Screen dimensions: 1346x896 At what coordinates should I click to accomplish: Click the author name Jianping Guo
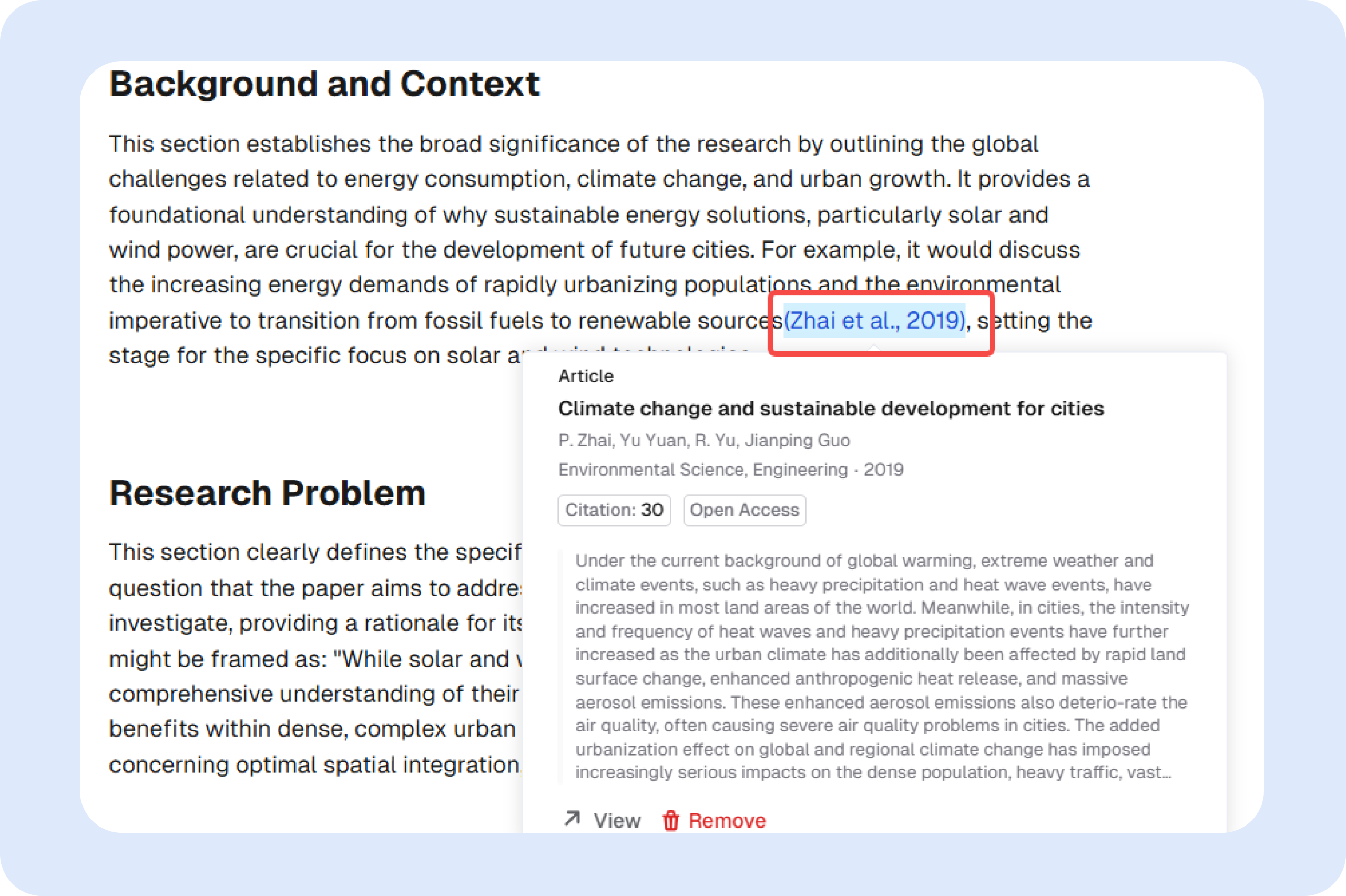point(797,441)
